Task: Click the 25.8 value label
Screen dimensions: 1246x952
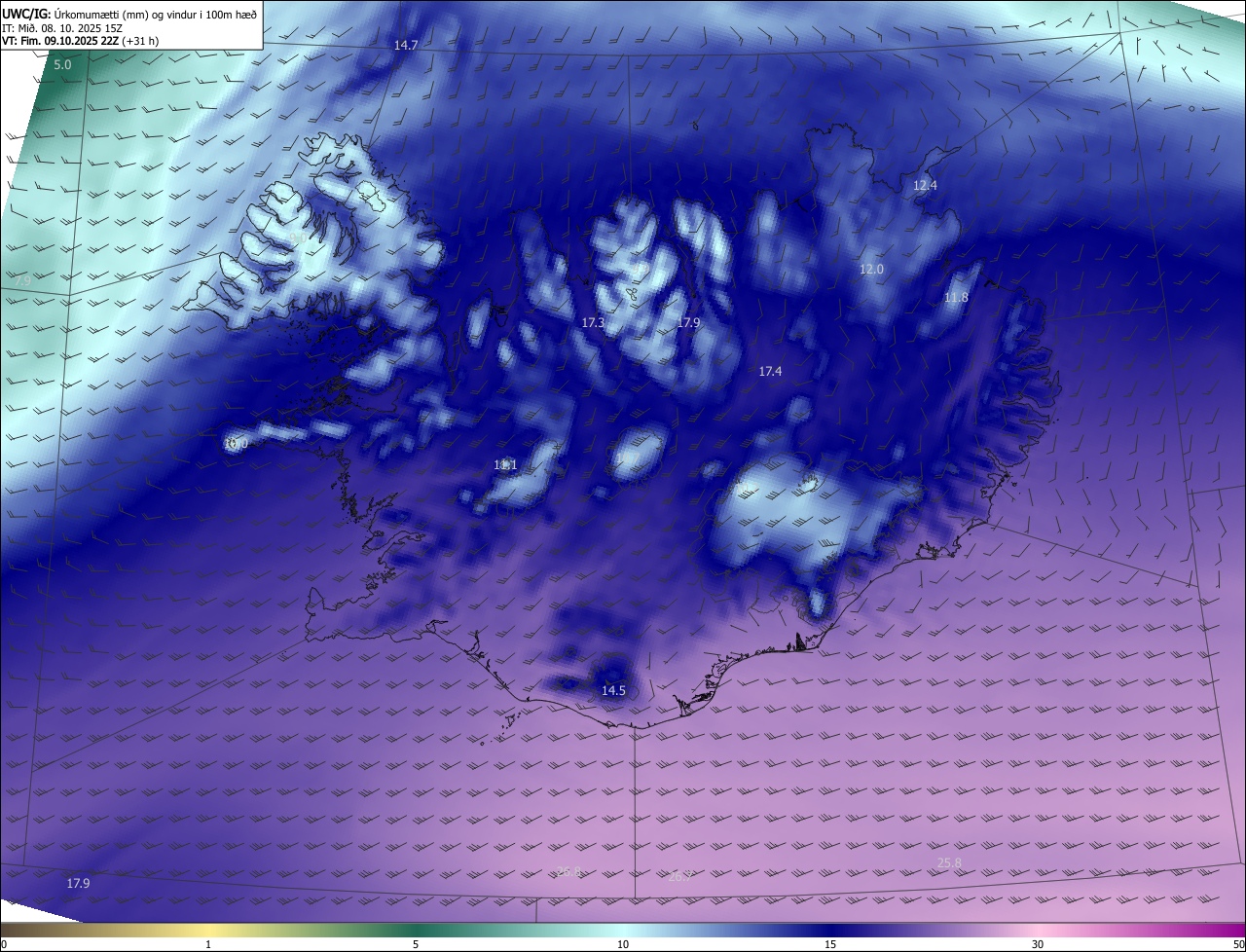Action: point(949,863)
